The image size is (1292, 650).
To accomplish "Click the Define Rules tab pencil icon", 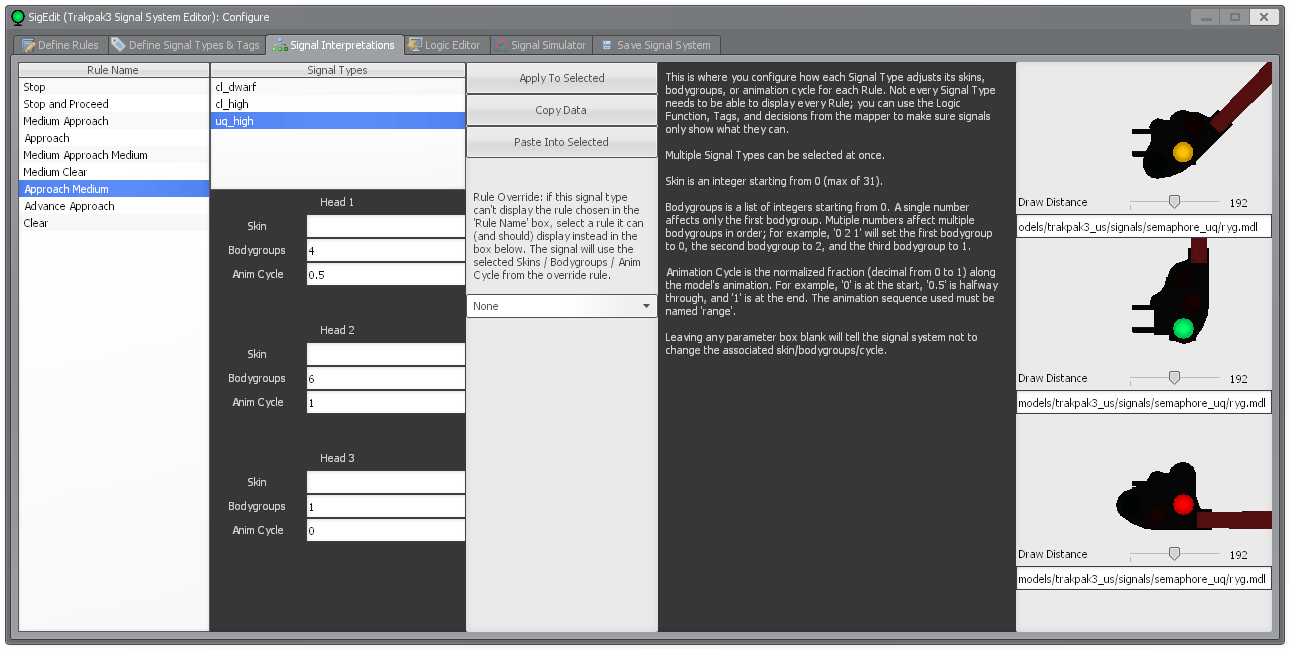I will (29, 45).
